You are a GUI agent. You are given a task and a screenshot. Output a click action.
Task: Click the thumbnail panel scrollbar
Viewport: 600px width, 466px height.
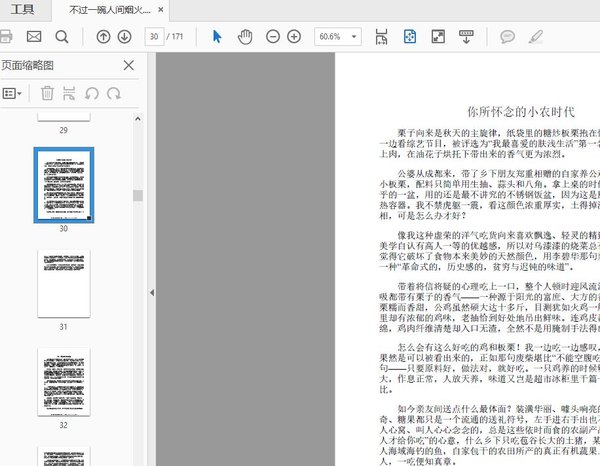tap(138, 196)
